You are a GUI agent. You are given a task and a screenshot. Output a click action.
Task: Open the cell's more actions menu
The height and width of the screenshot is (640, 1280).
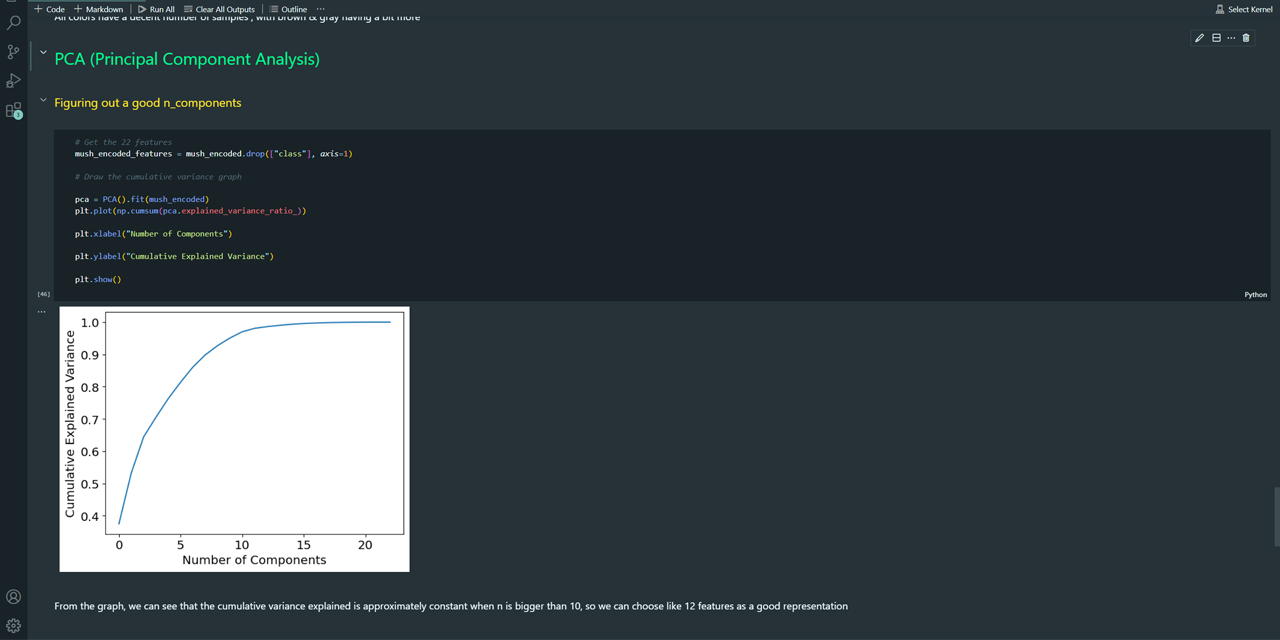click(1230, 37)
